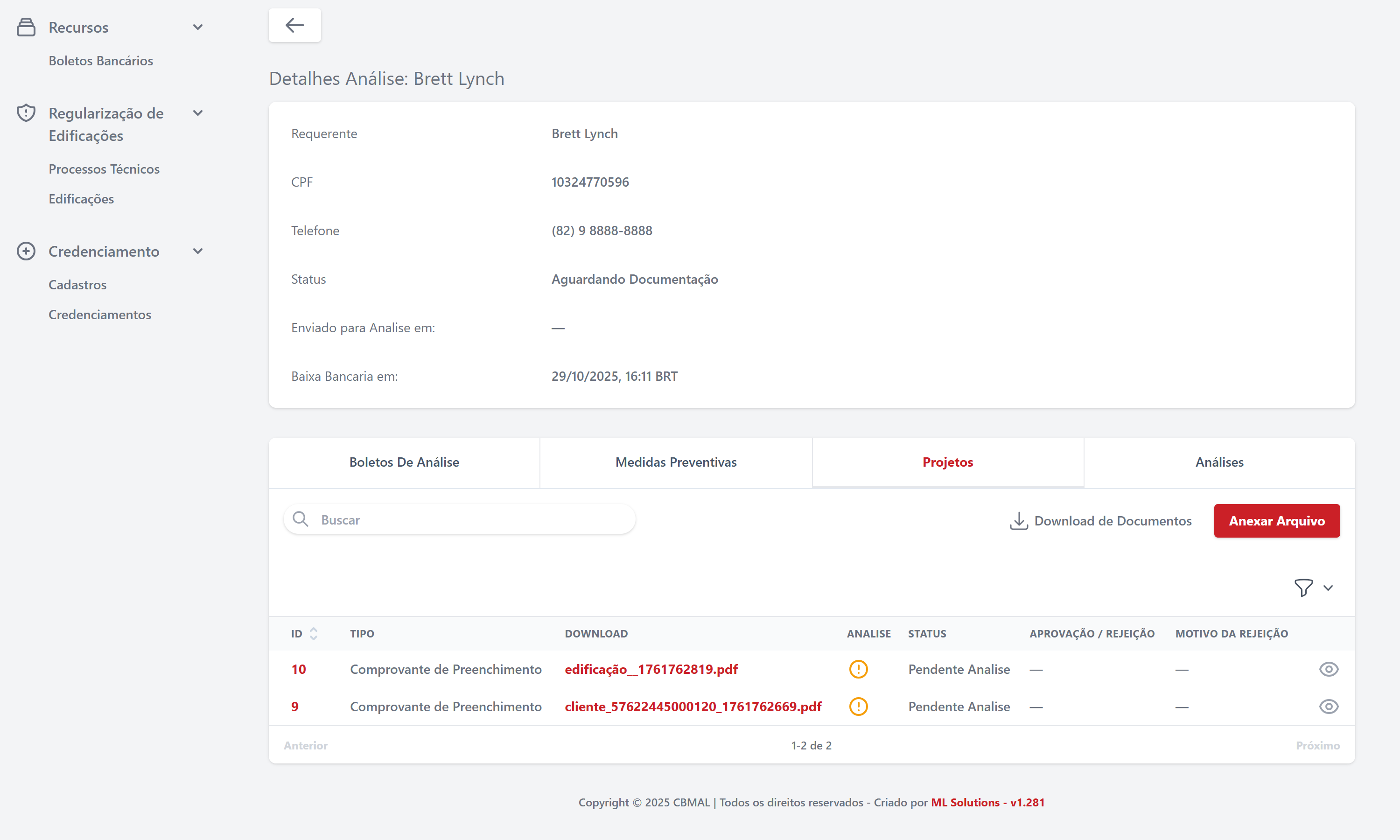The image size is (1400, 840).
Task: Collapse Regularização de Edificações chevron
Action: pyautogui.click(x=197, y=113)
